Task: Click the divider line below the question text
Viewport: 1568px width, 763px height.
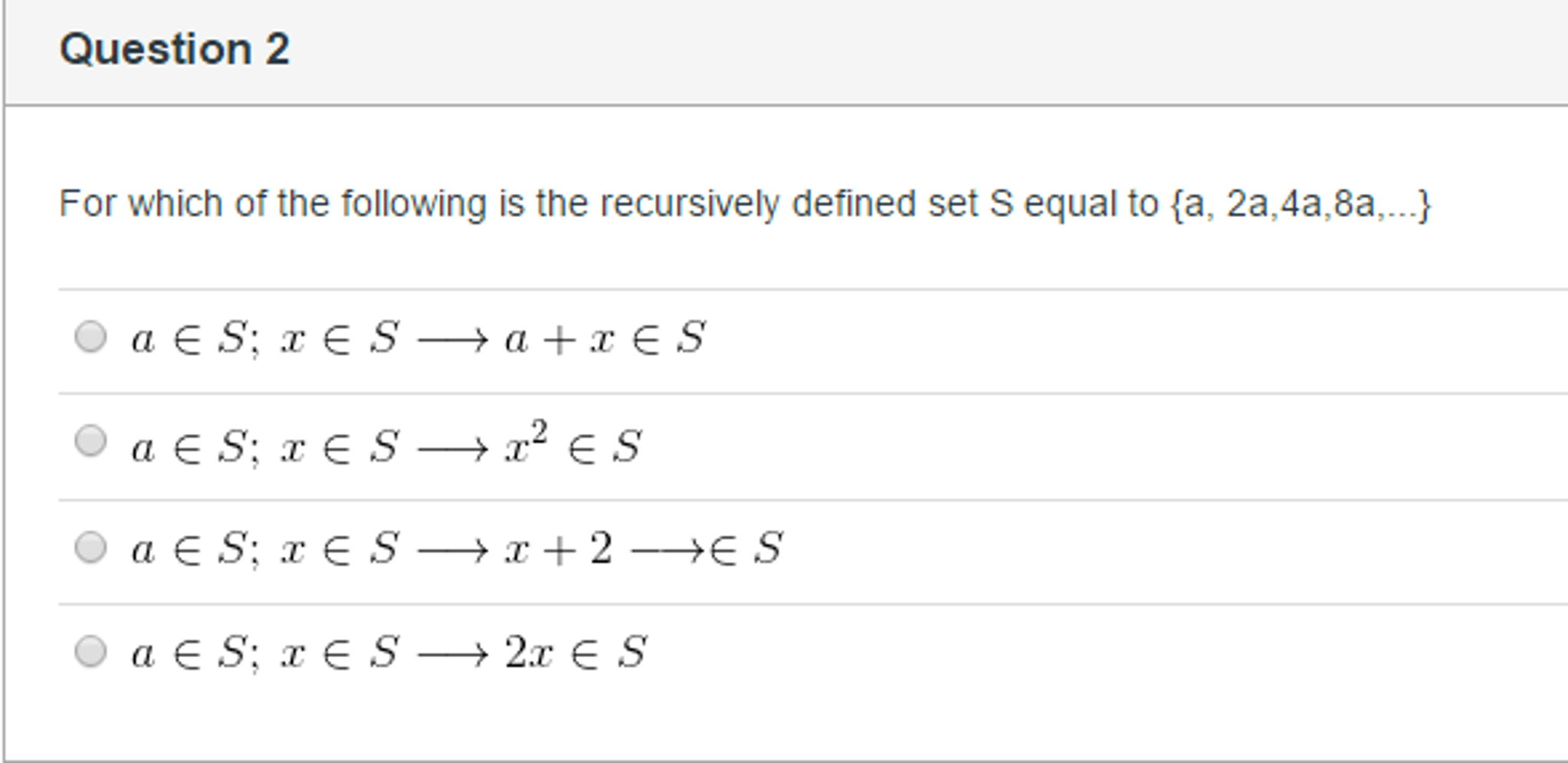Action: (x=766, y=288)
